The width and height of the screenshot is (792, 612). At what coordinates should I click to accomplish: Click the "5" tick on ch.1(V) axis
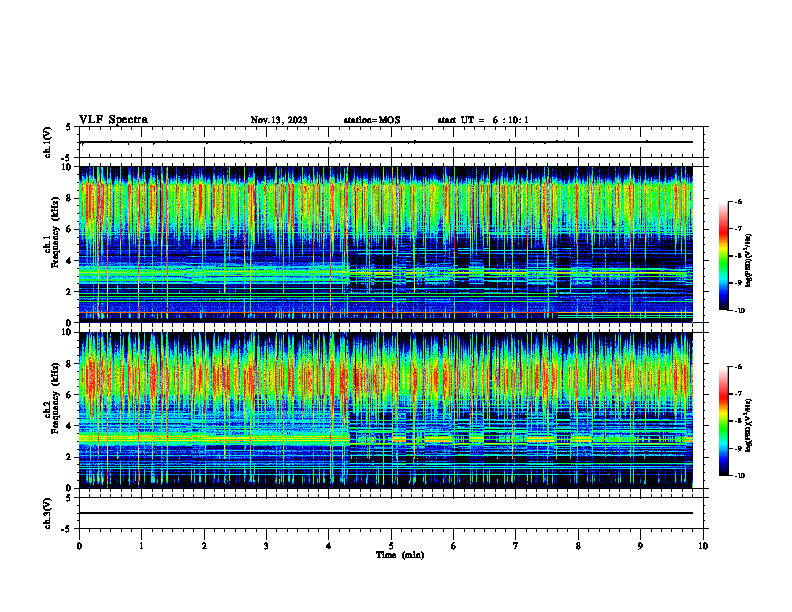[x=69, y=127]
